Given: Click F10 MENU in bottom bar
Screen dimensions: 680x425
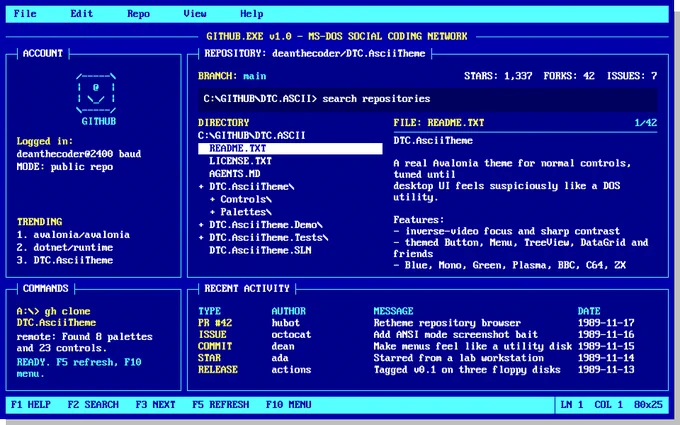Looking at the screenshot, I should (288, 405).
